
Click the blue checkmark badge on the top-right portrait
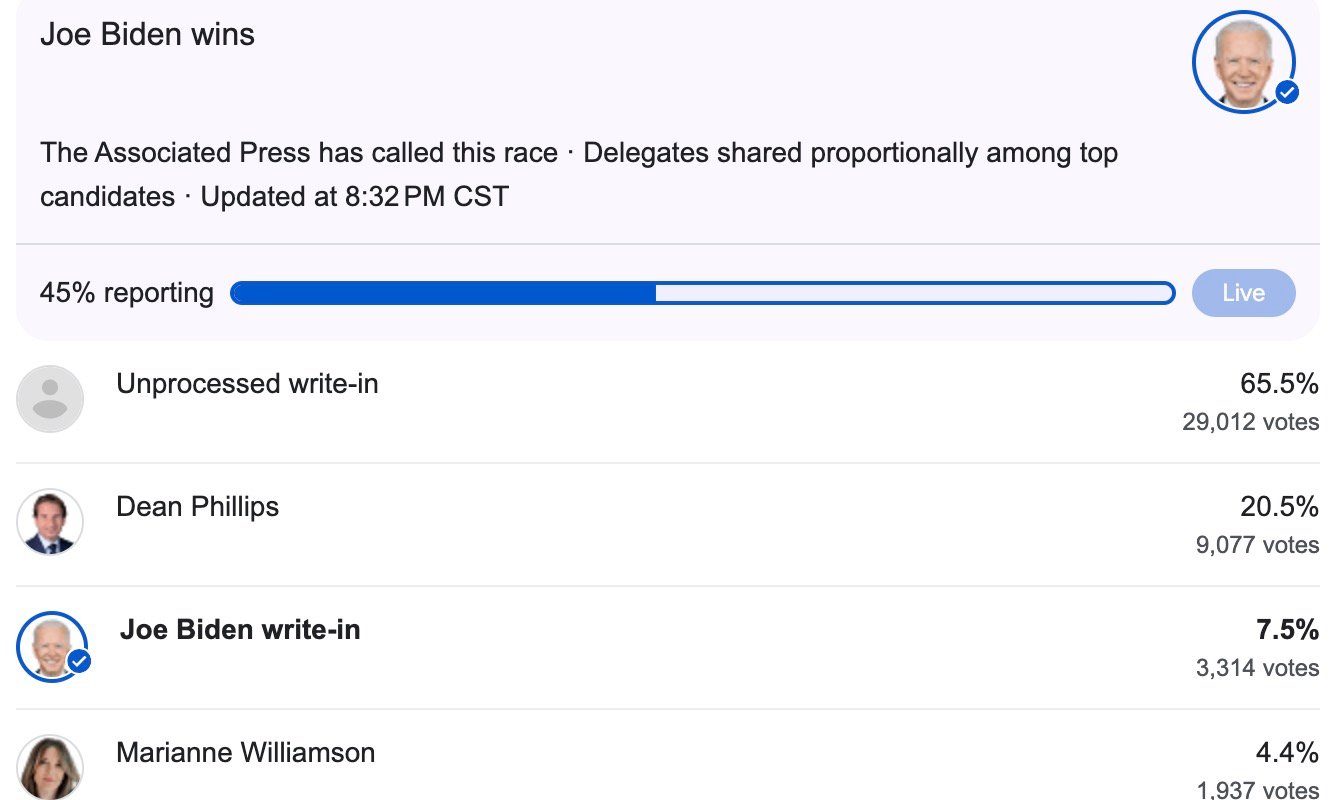click(x=1287, y=93)
